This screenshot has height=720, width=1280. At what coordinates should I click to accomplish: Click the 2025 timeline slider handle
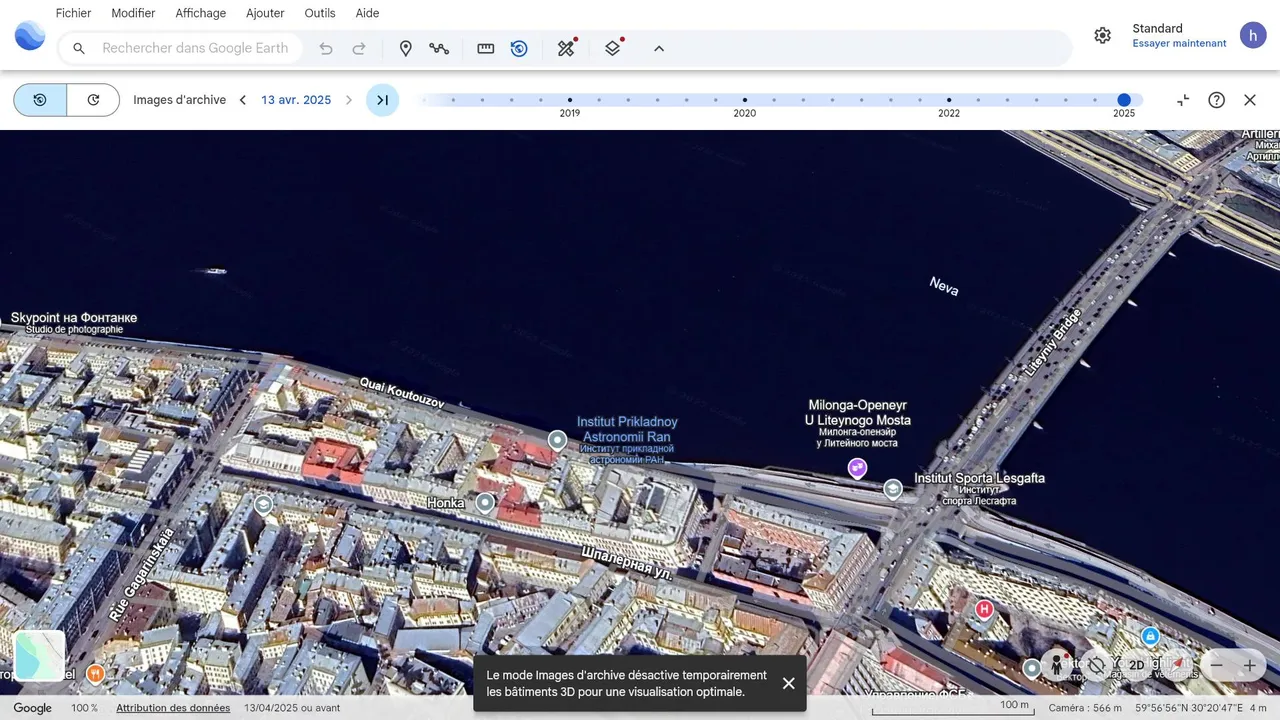tap(1124, 100)
